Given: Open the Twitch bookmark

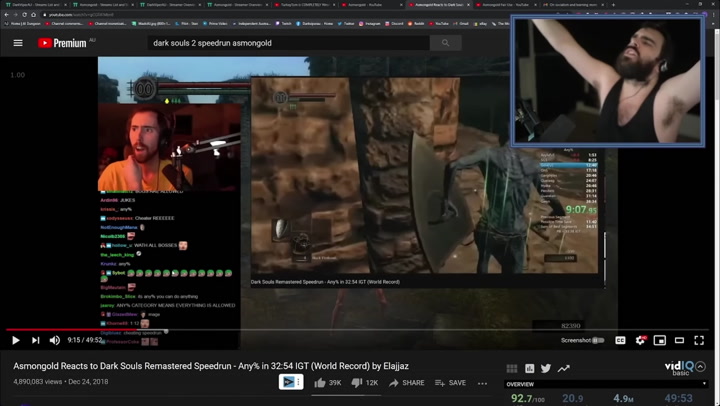Looking at the screenshot, I should tap(284, 23).
